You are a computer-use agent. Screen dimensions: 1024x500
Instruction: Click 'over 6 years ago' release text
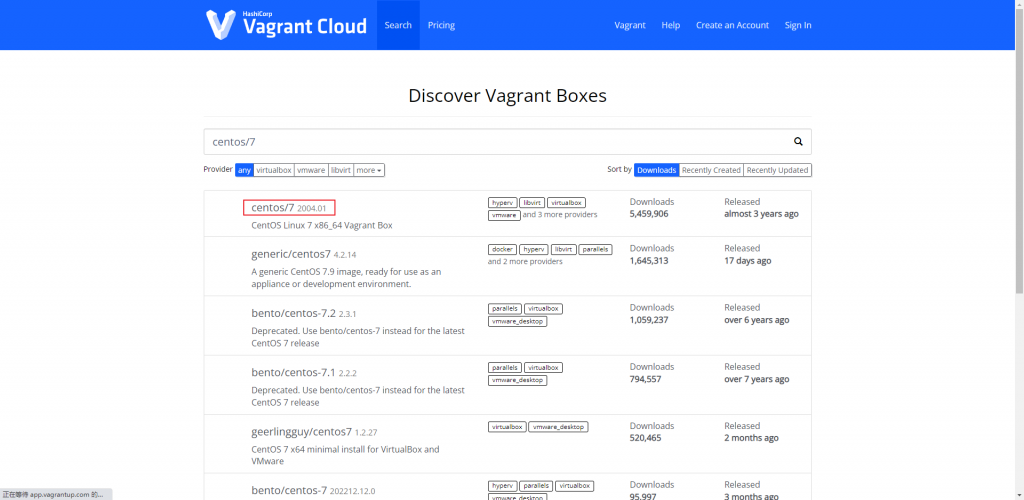[x=757, y=320]
